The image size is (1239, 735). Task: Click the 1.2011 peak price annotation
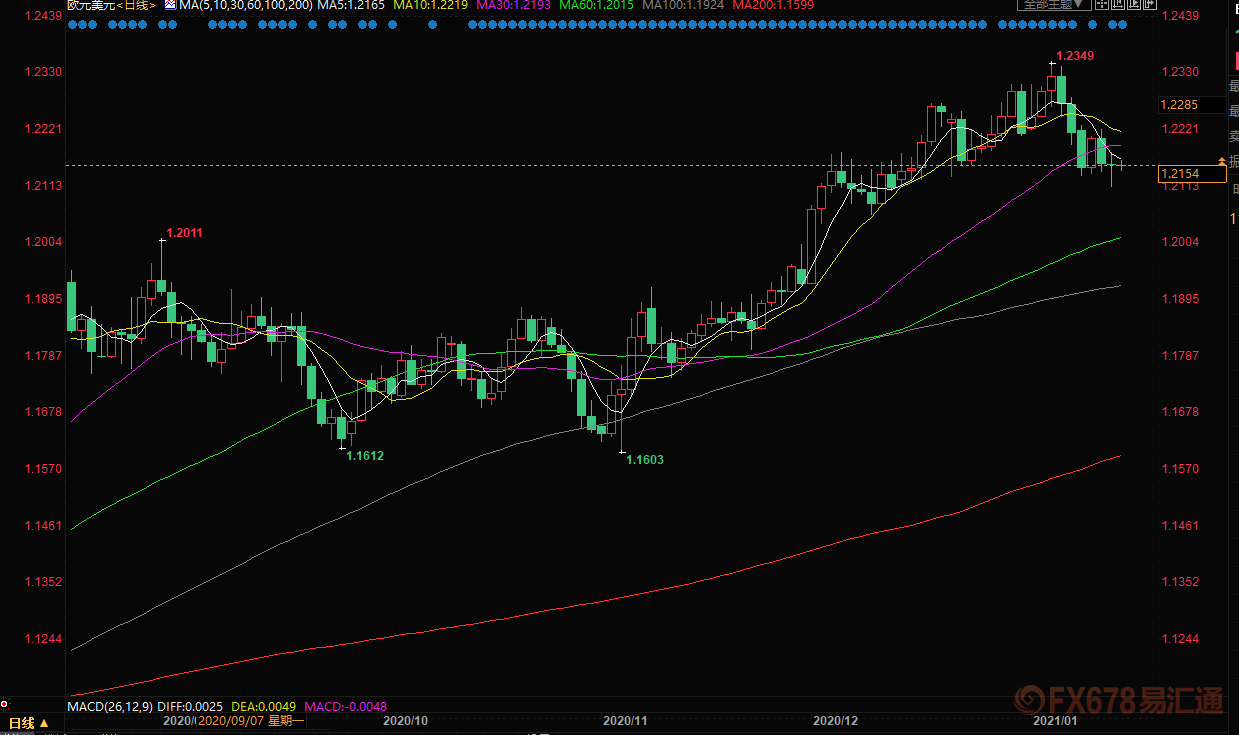coord(184,233)
